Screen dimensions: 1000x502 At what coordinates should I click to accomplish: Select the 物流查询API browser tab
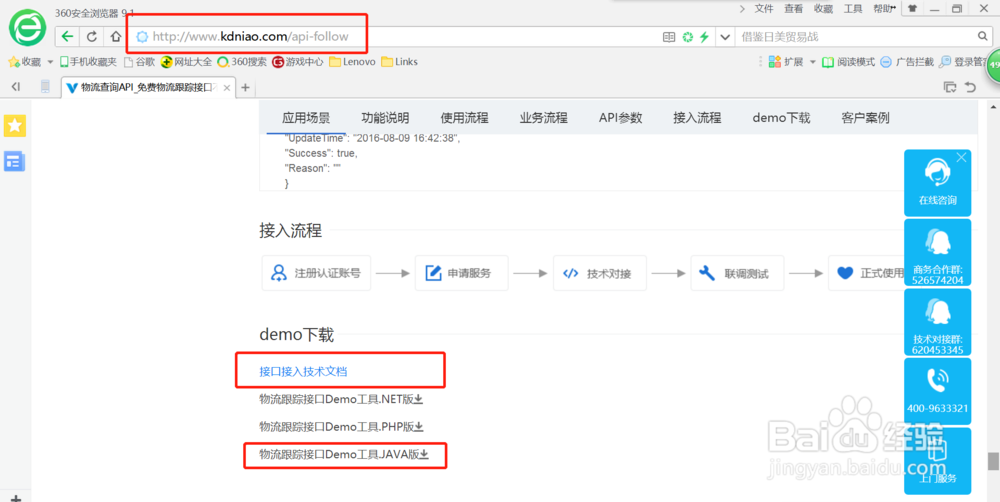click(x=149, y=87)
